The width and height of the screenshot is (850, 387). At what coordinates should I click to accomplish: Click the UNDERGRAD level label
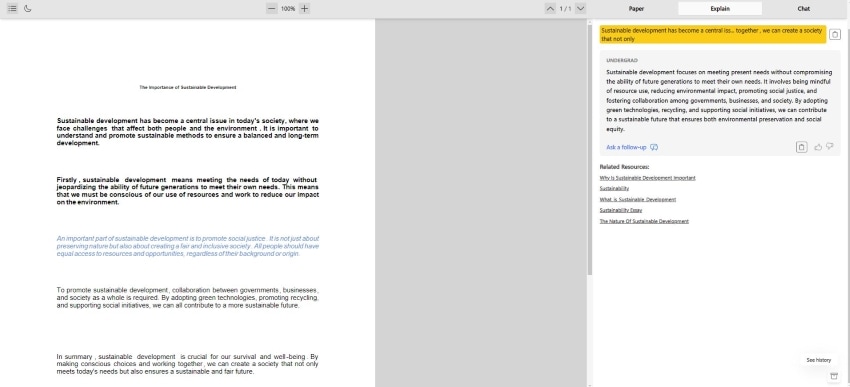(622, 60)
